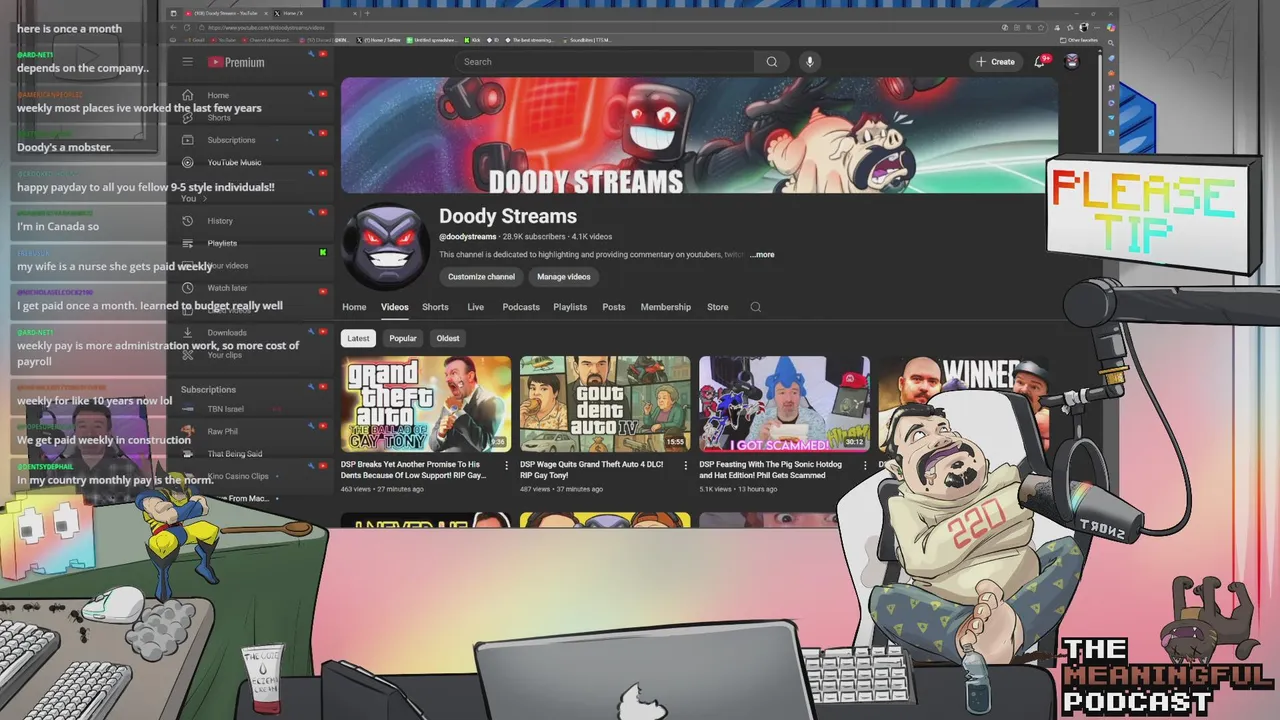Image resolution: width=1280 pixels, height=720 pixels.
Task: Open Raw Phil subscription
Action: (x=222, y=432)
